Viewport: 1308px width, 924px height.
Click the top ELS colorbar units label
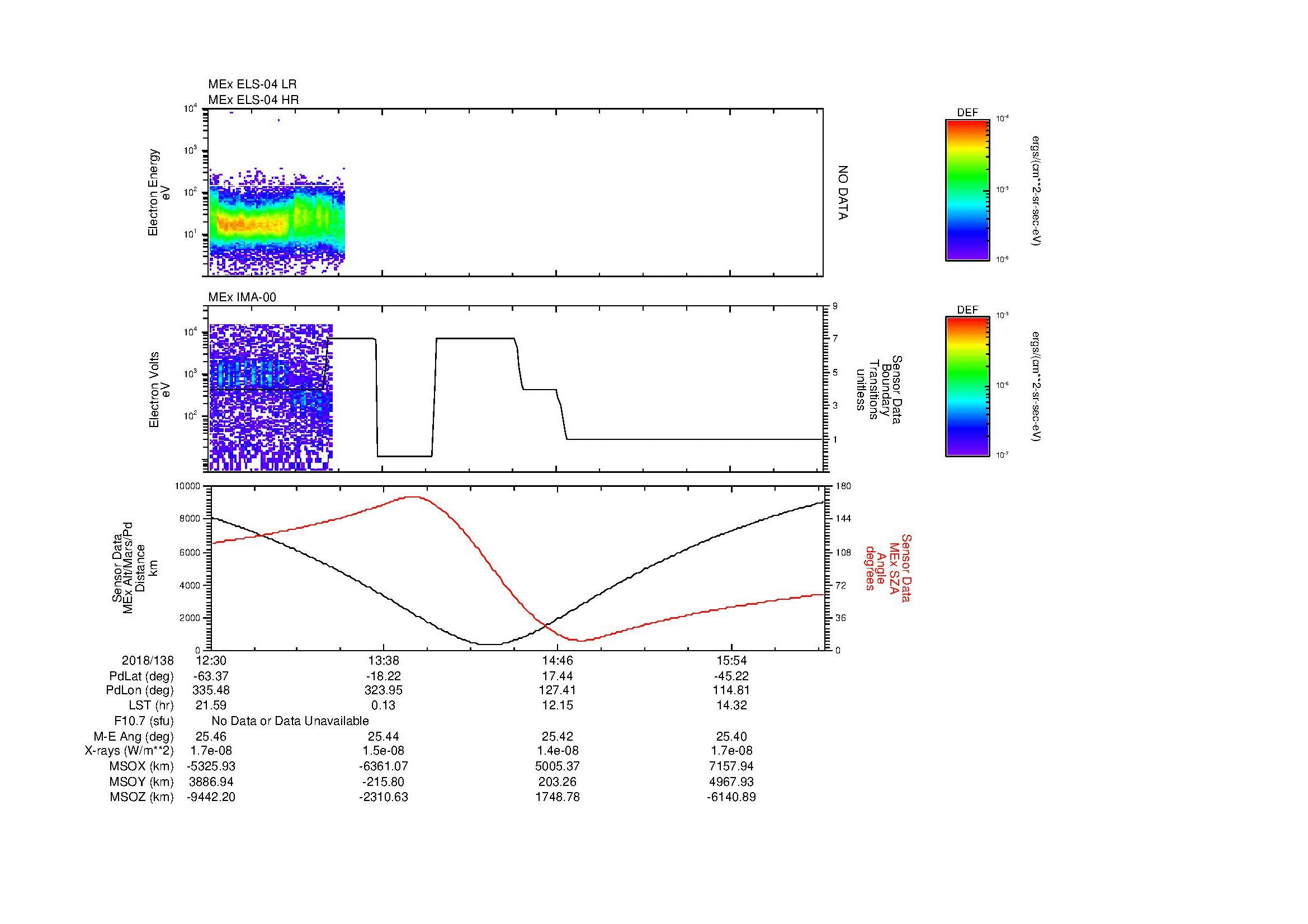1036,190
